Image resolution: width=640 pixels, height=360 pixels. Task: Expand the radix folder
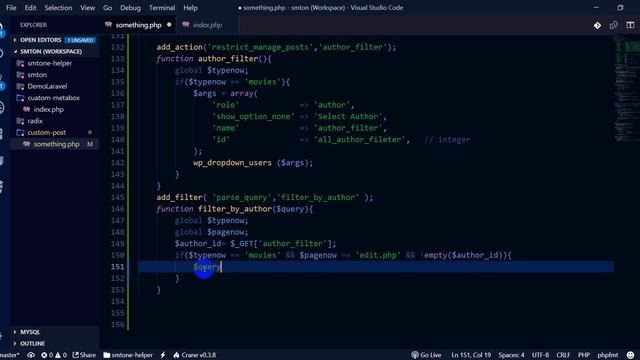(x=35, y=121)
